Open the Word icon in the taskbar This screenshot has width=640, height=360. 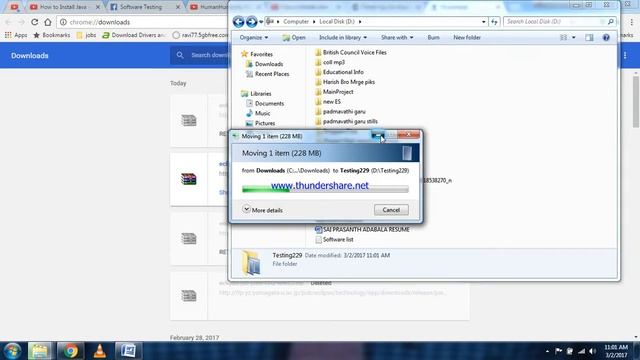click(128, 351)
